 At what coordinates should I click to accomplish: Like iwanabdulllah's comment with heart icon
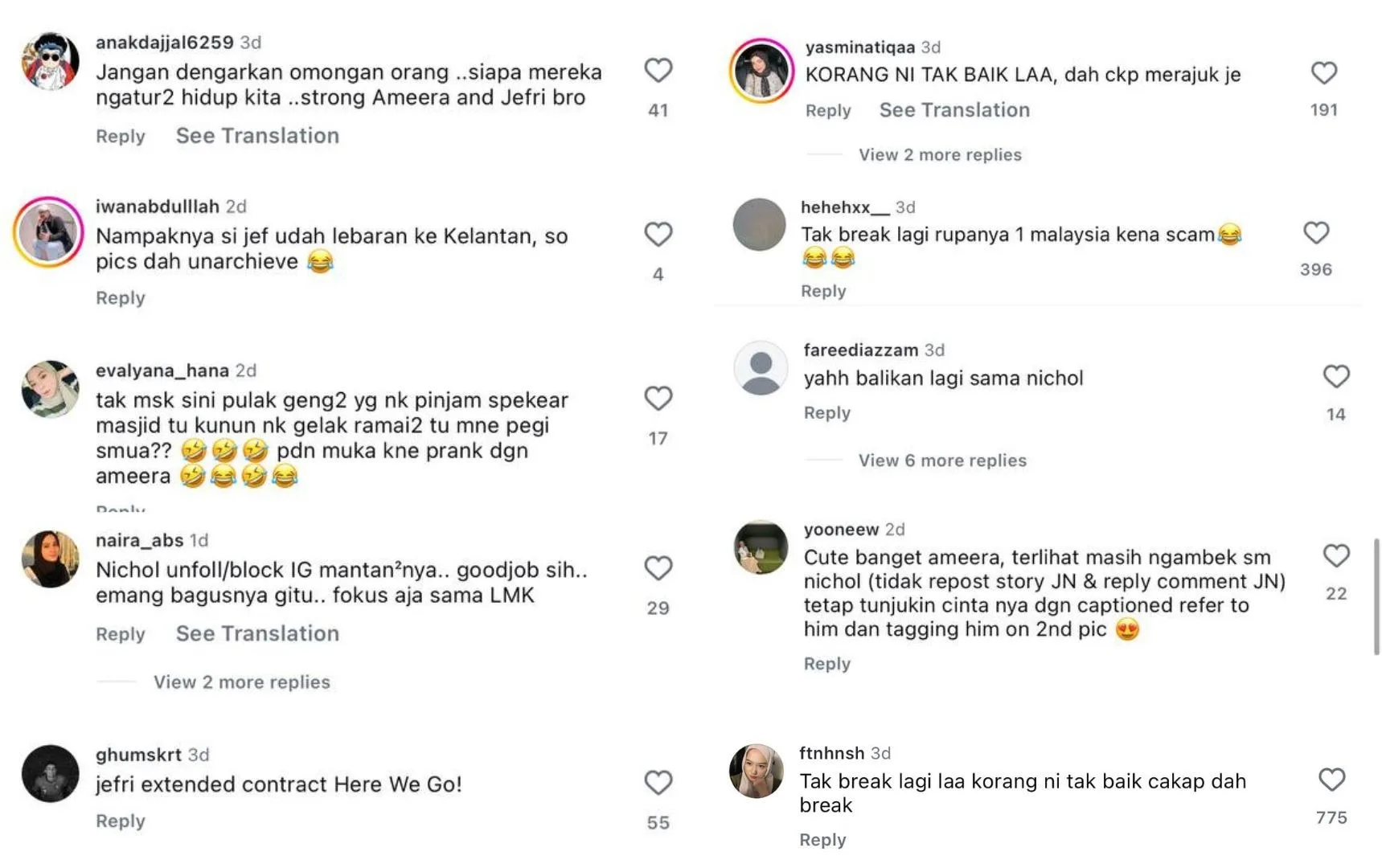pos(658,235)
